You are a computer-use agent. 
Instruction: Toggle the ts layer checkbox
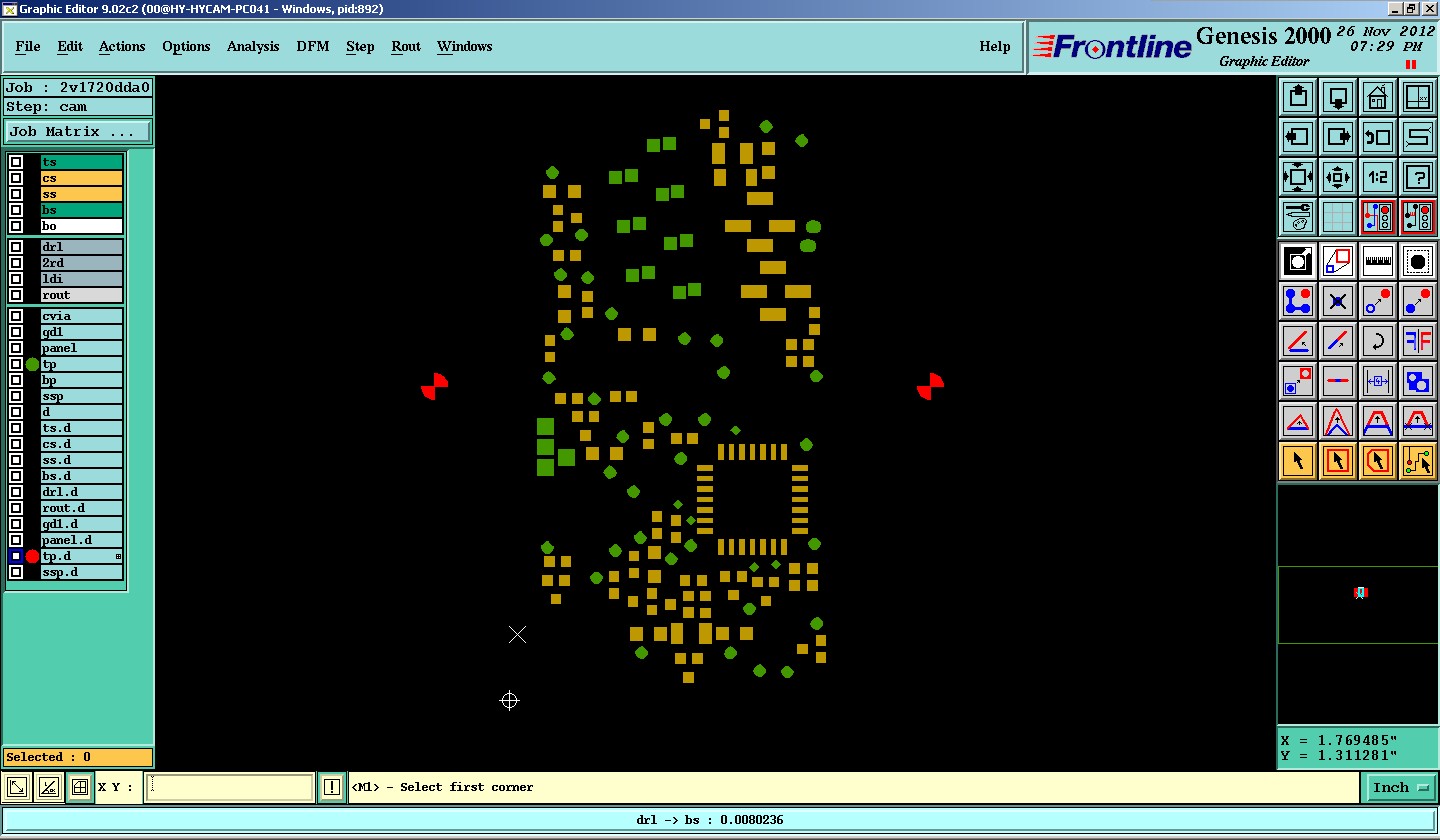(x=16, y=162)
